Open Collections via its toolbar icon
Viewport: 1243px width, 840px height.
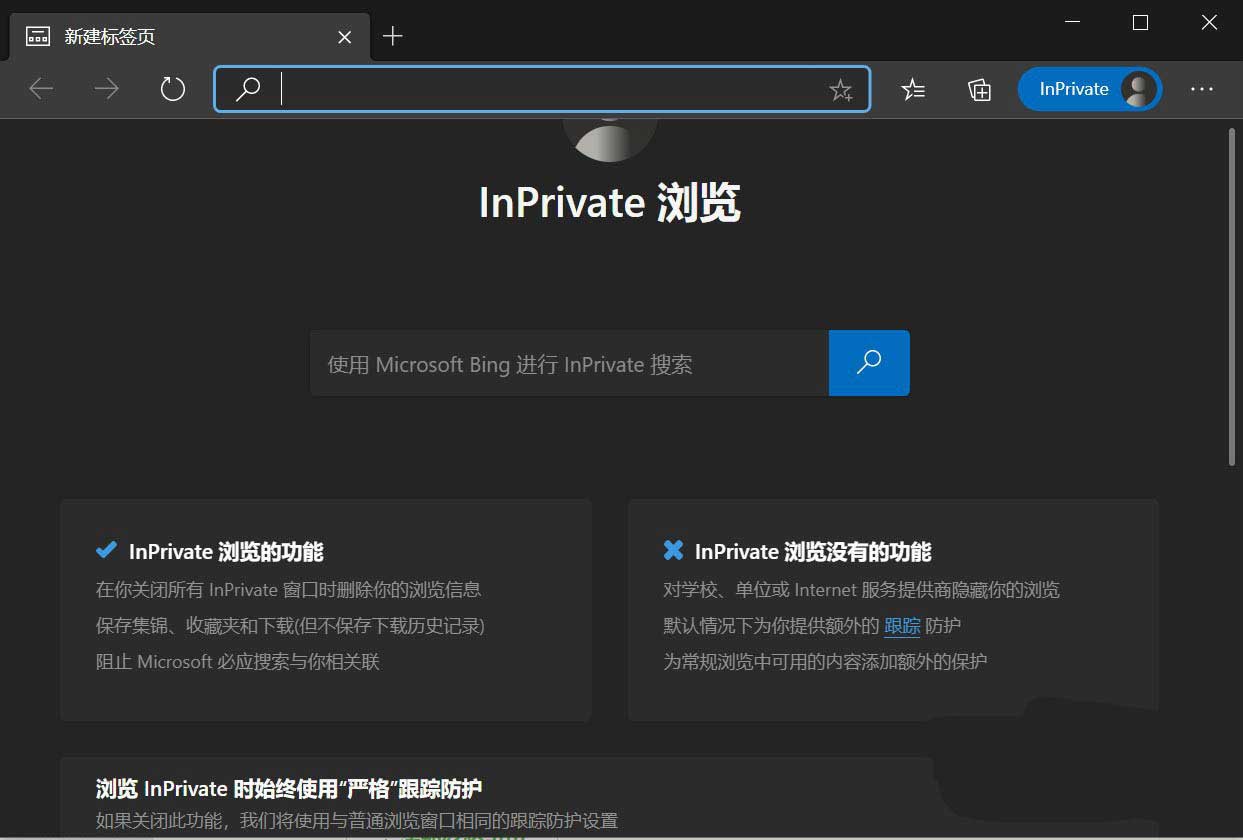[x=979, y=89]
